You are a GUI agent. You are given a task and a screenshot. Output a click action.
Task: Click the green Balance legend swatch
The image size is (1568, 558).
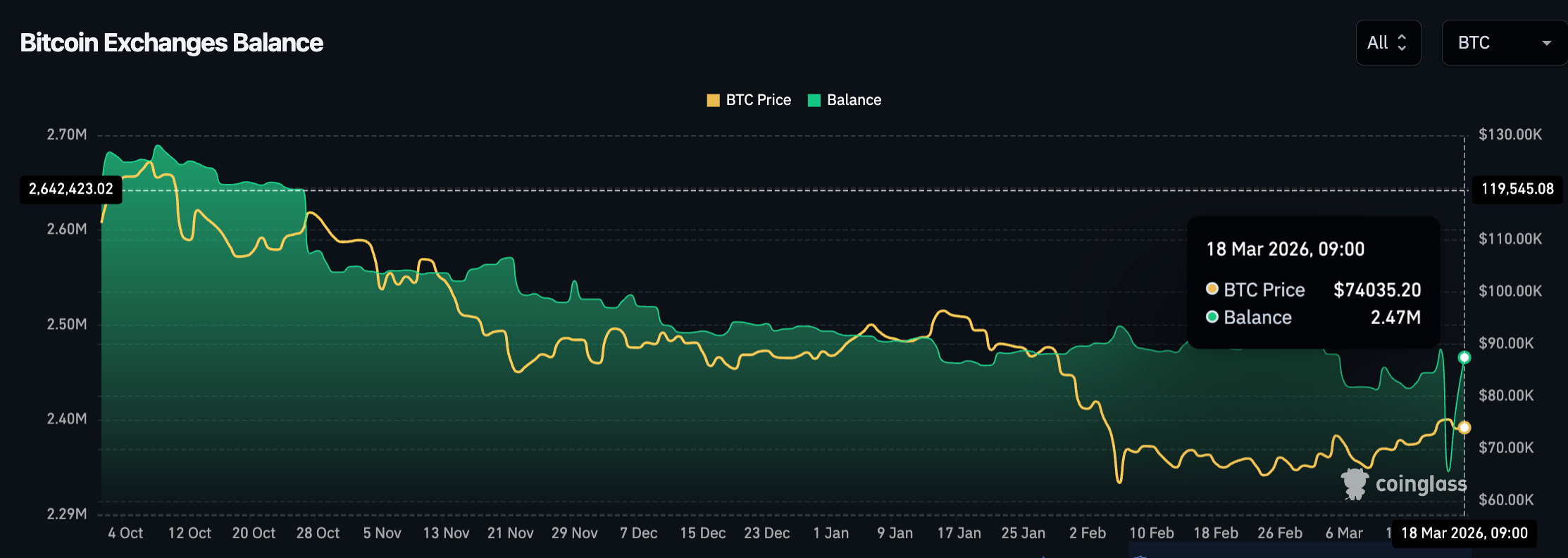(x=814, y=100)
